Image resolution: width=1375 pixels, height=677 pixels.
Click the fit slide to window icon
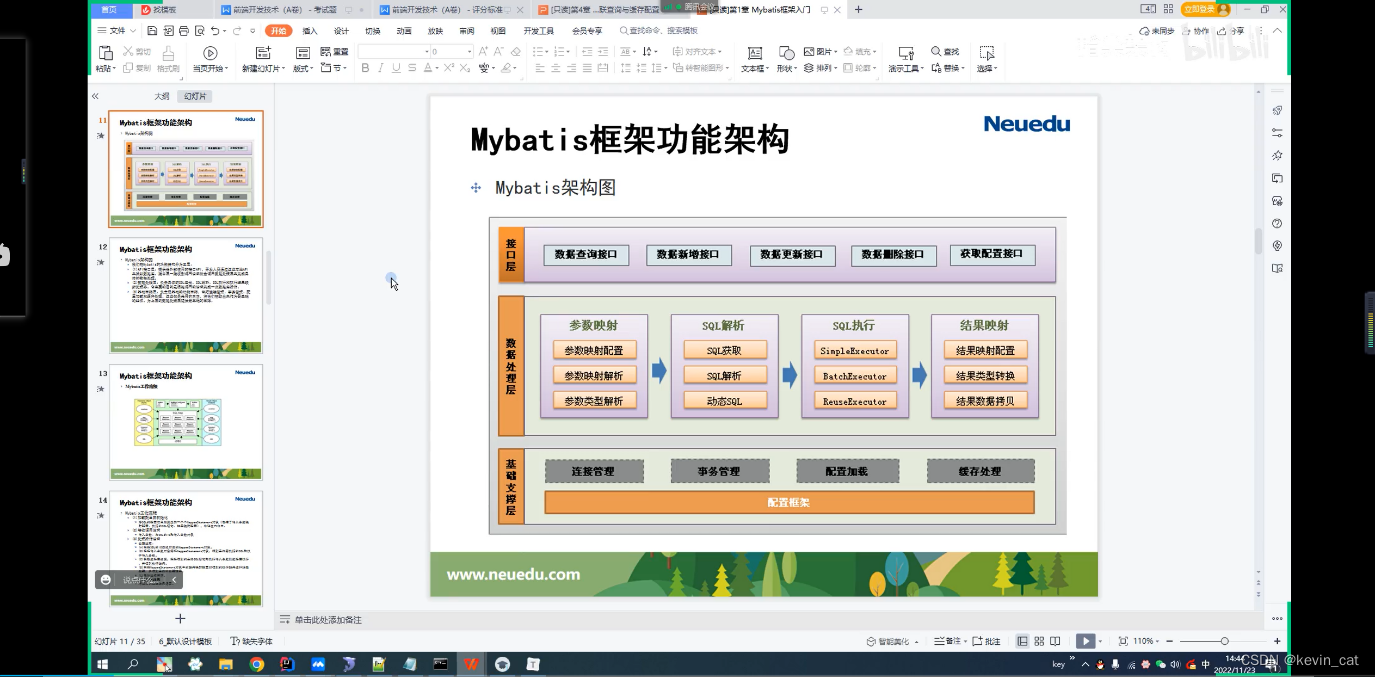[x=1123, y=641]
